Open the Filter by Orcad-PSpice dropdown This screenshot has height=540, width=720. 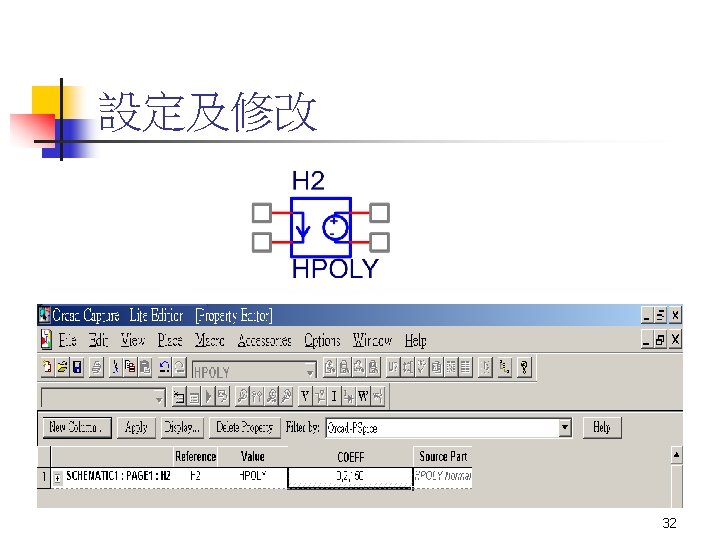565,428
